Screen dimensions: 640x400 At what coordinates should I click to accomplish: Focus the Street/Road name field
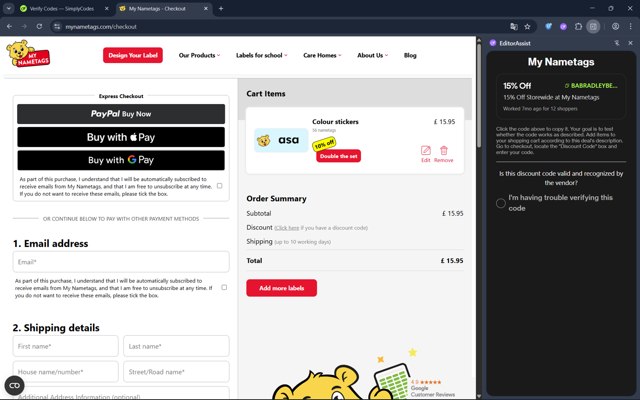pyautogui.click(x=176, y=371)
